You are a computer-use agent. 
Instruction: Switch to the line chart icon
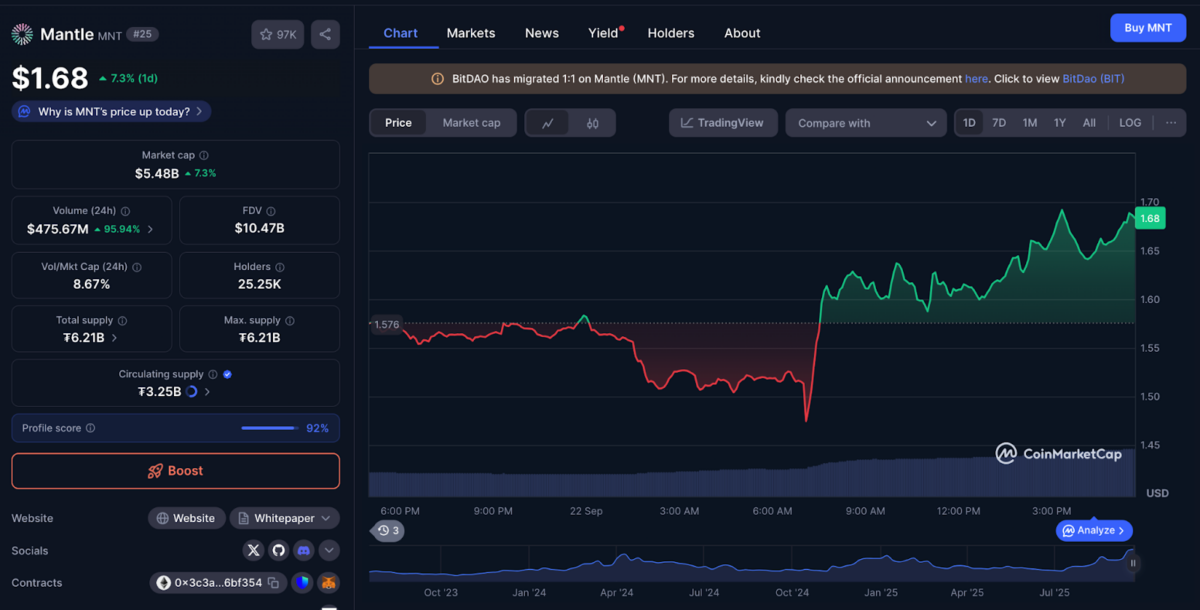click(548, 123)
